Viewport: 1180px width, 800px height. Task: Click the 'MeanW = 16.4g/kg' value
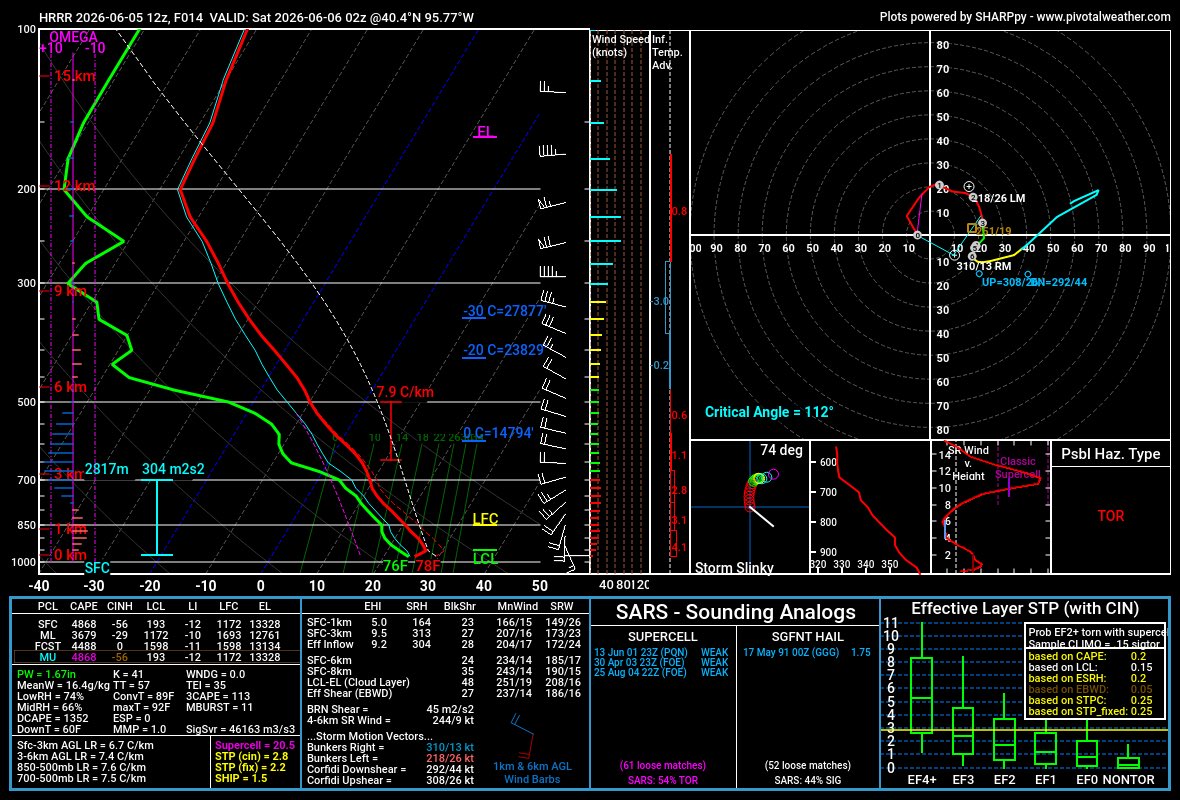click(x=62, y=686)
